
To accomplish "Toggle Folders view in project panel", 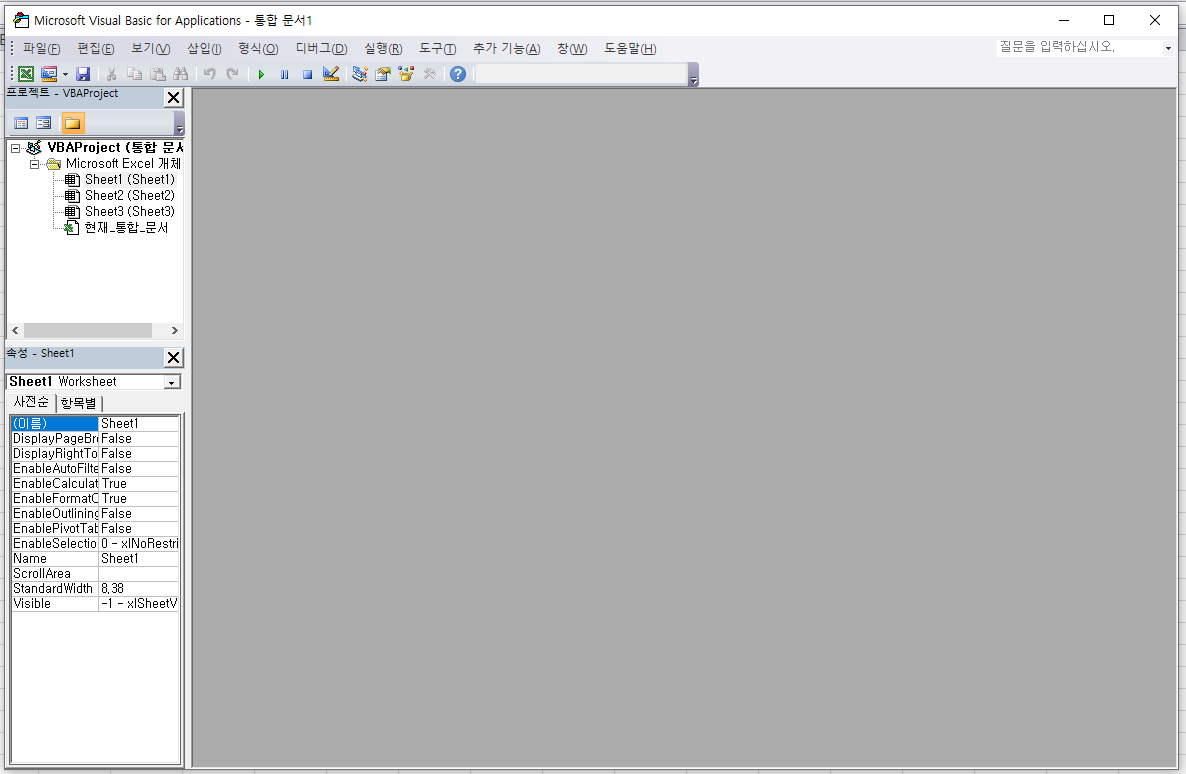I will tap(73, 123).
